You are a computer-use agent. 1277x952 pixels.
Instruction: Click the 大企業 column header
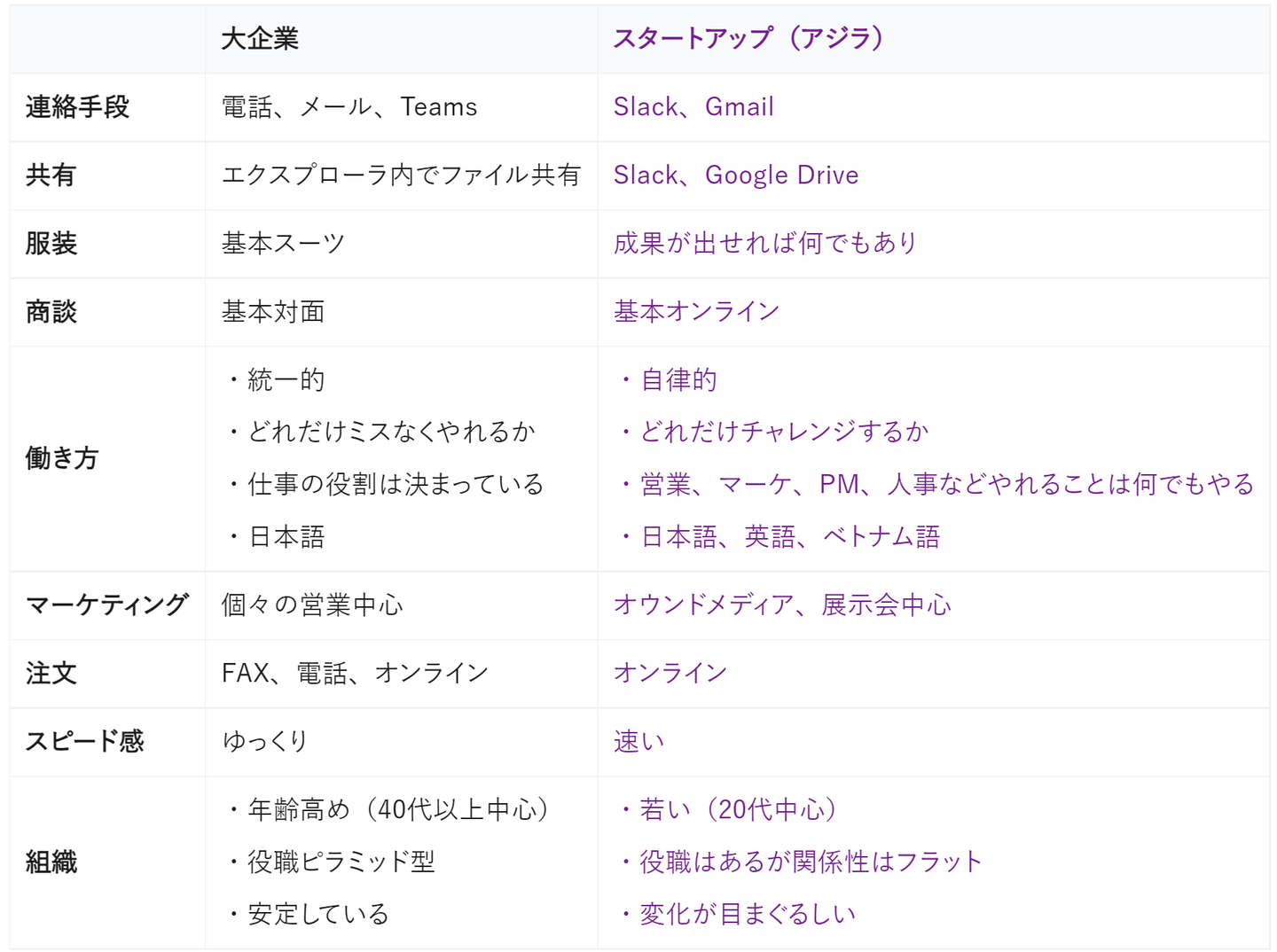point(260,39)
